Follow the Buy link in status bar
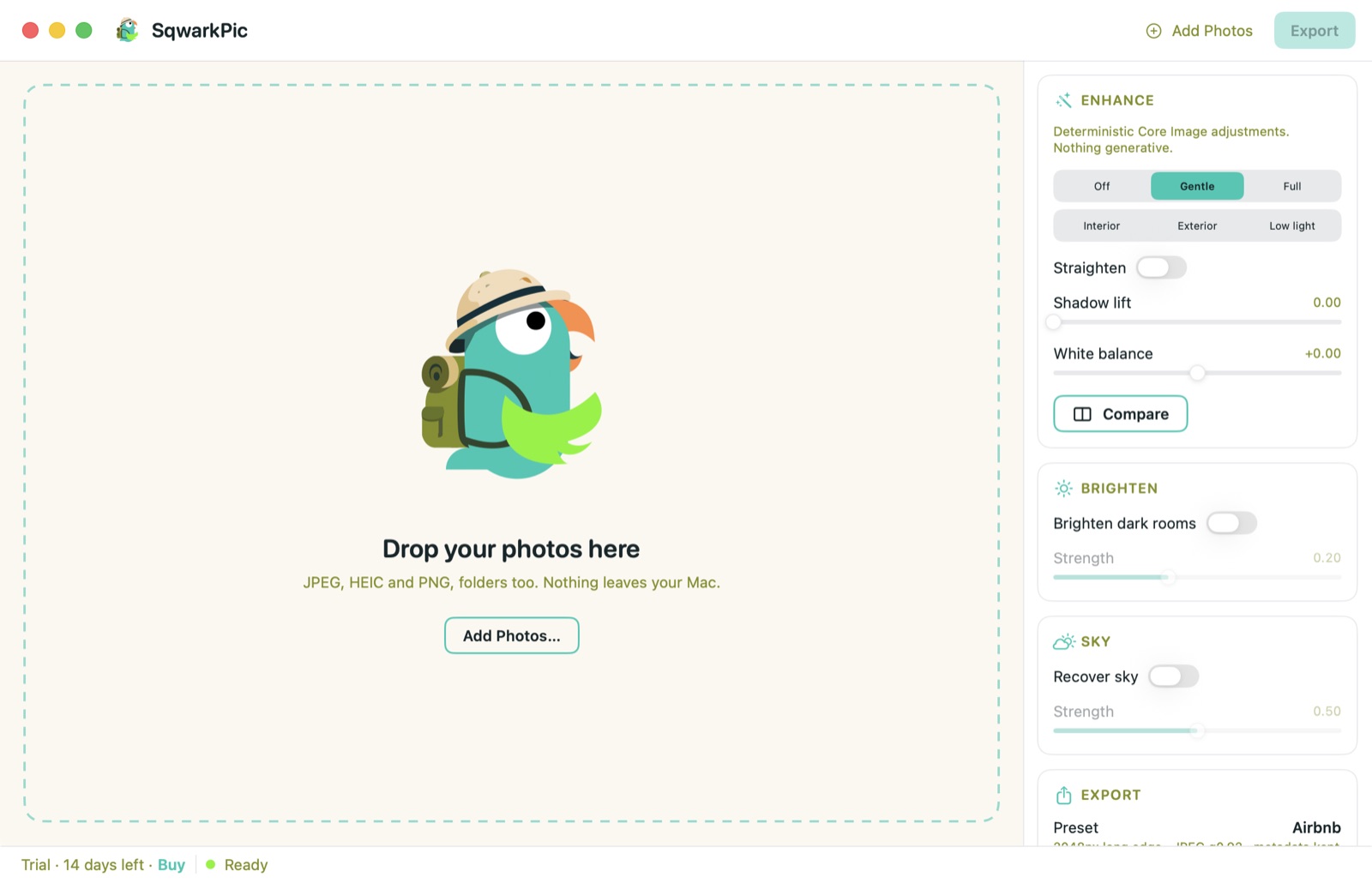Viewport: 1372px width, 883px height. [171, 864]
